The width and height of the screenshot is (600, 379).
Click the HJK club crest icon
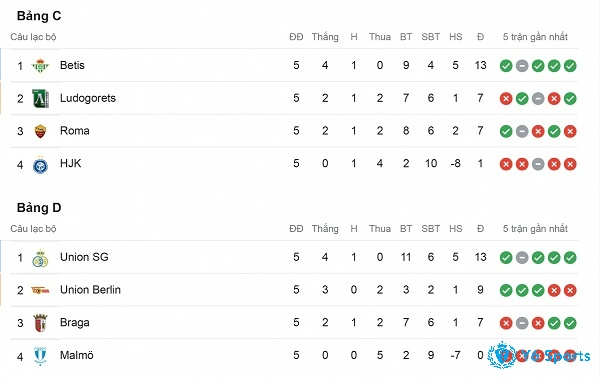(40, 165)
